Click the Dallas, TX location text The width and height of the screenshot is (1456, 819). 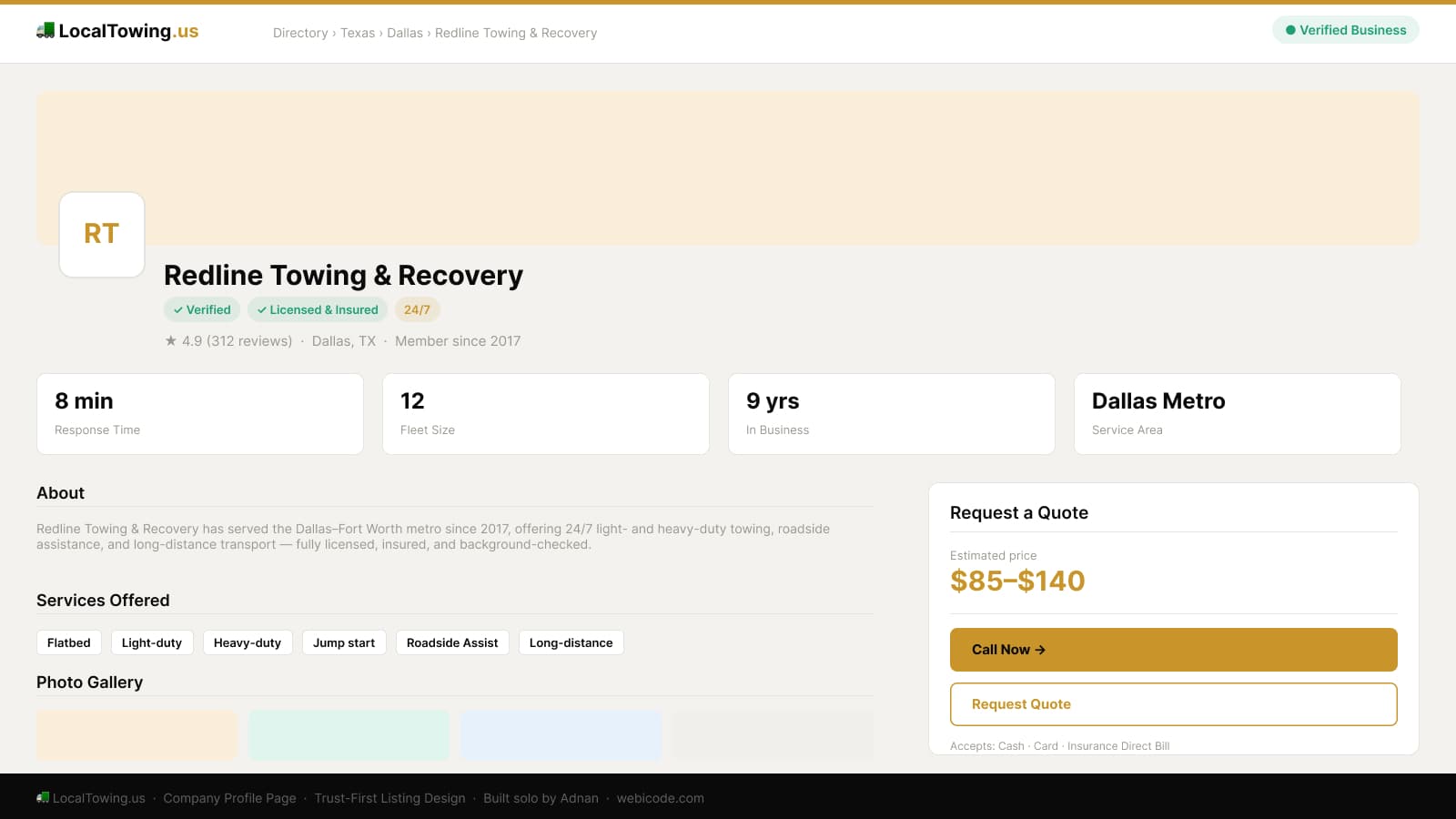point(344,341)
